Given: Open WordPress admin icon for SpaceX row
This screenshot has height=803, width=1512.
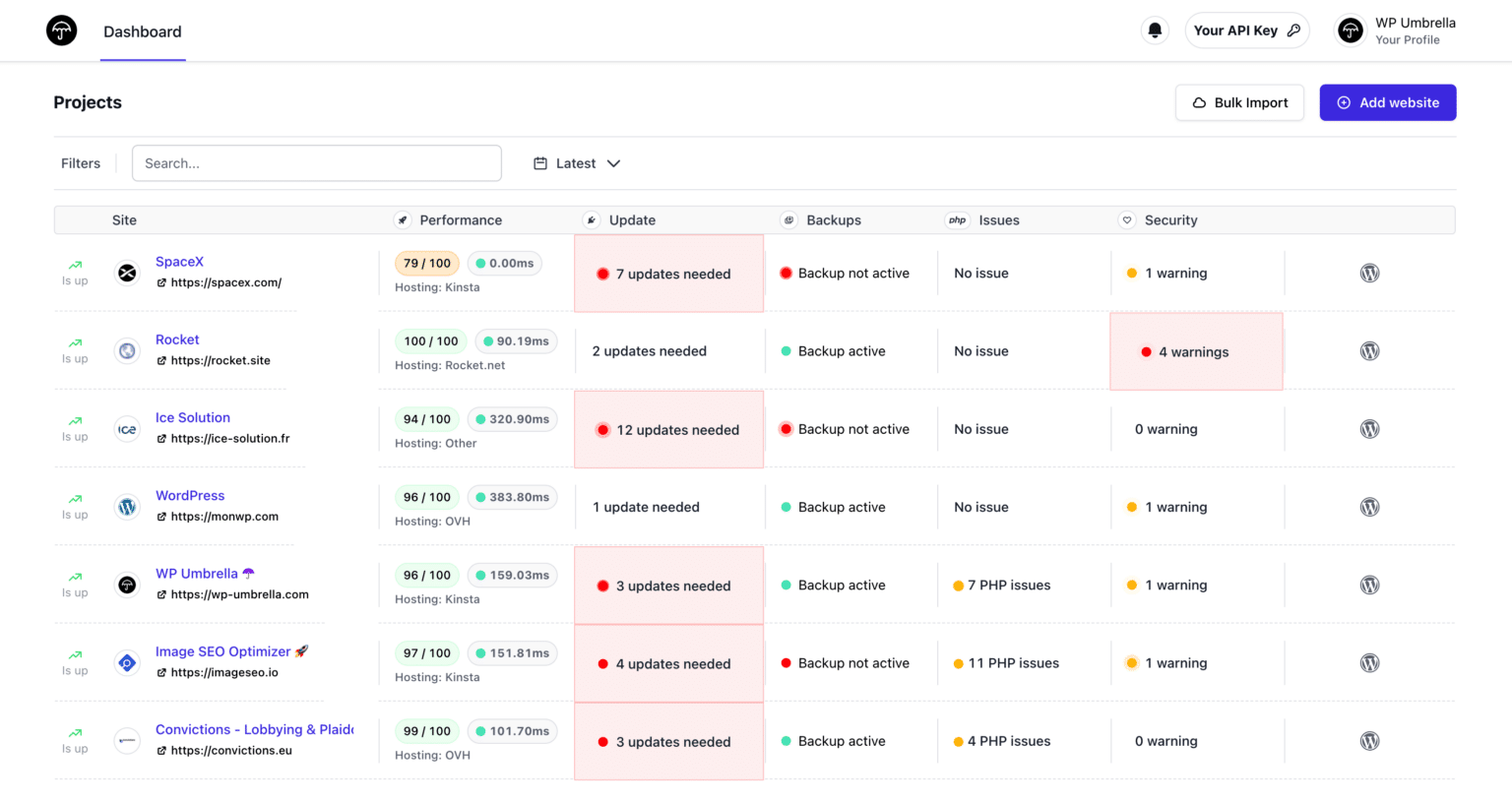Looking at the screenshot, I should pyautogui.click(x=1369, y=274).
